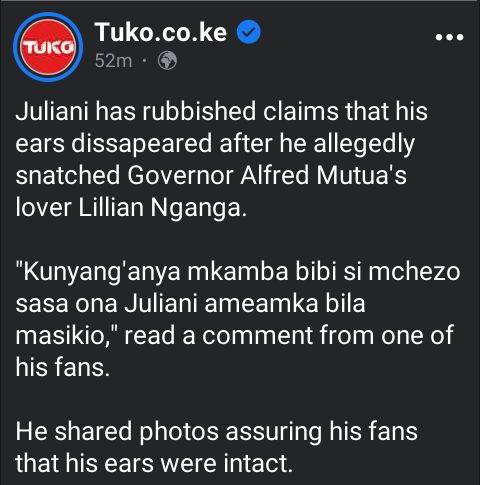Click the globe public audience icon
The width and height of the screenshot is (480, 485).
tap(167, 61)
